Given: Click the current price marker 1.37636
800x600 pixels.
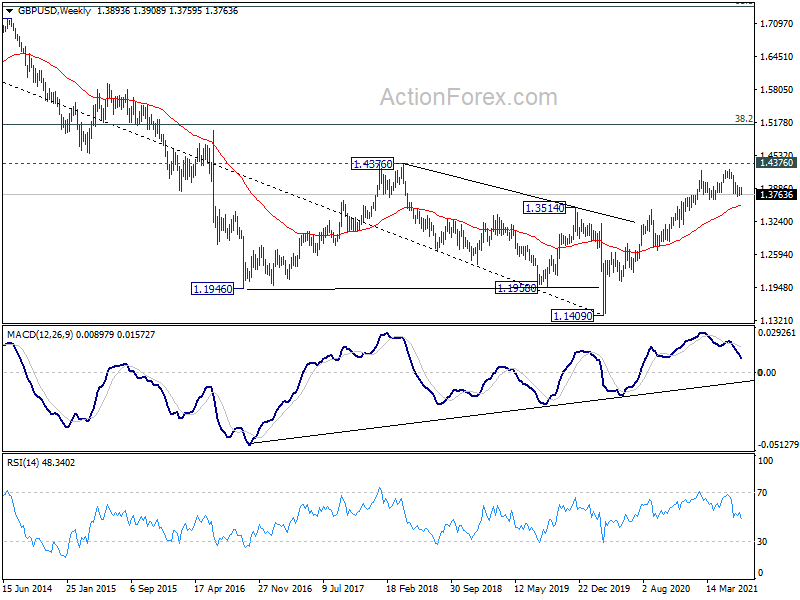Looking at the screenshot, I should click(x=777, y=194).
